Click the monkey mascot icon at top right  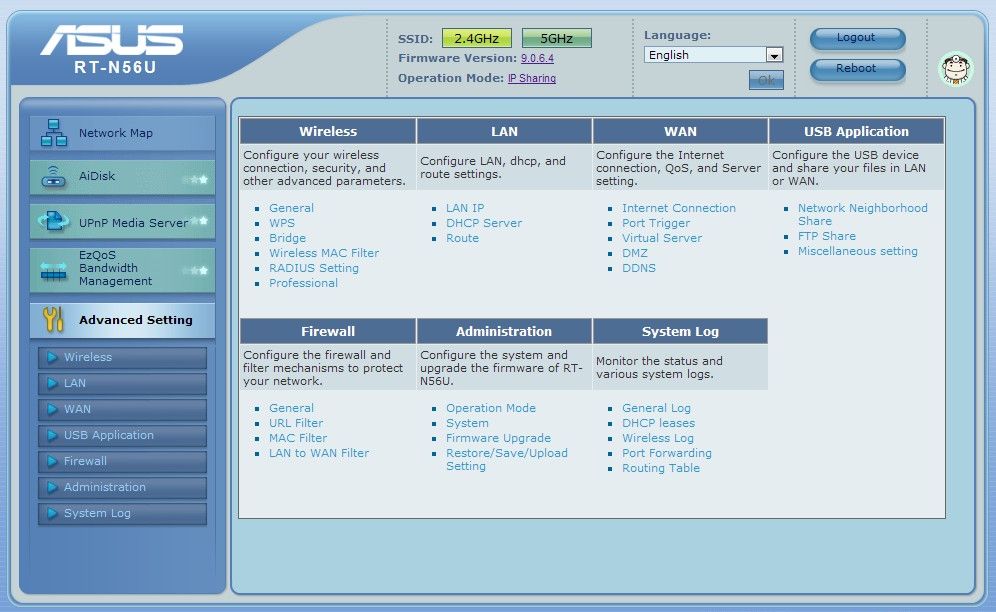[955, 69]
